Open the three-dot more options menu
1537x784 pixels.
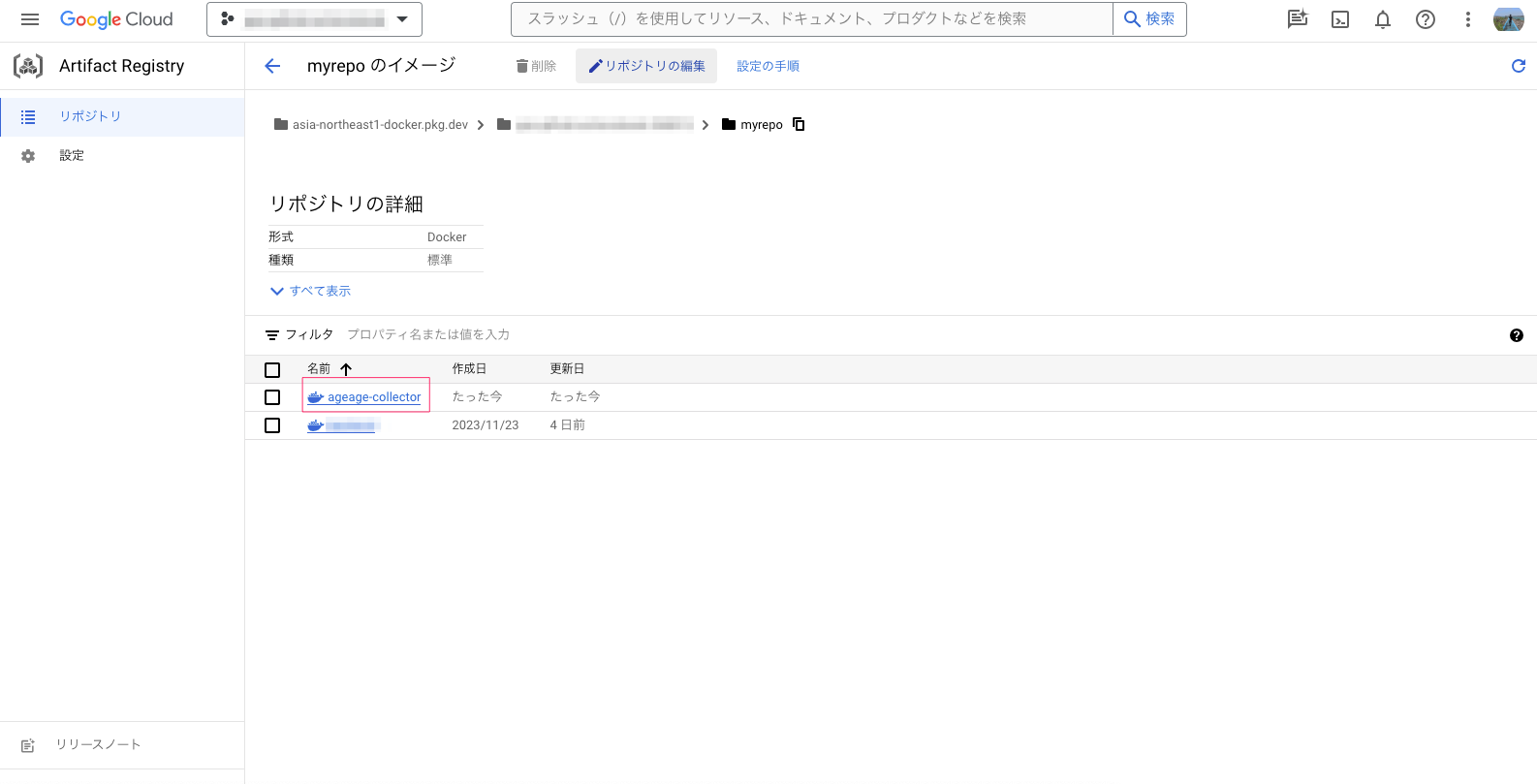coord(1468,19)
